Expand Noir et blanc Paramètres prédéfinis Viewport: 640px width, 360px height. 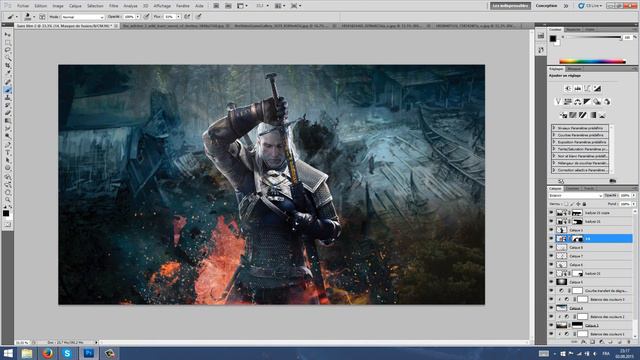pyautogui.click(x=553, y=156)
